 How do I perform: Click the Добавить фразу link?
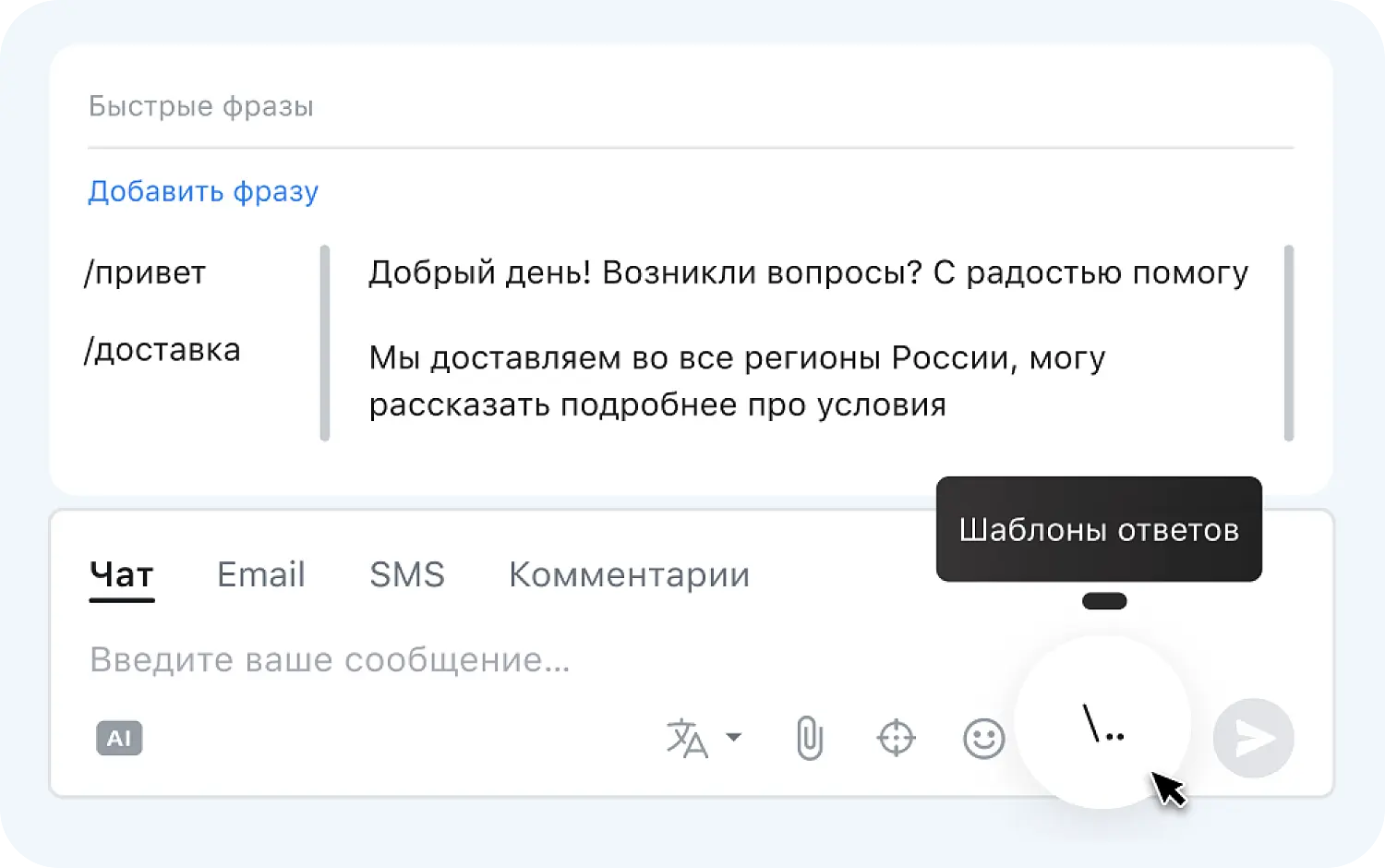pyautogui.click(x=203, y=191)
